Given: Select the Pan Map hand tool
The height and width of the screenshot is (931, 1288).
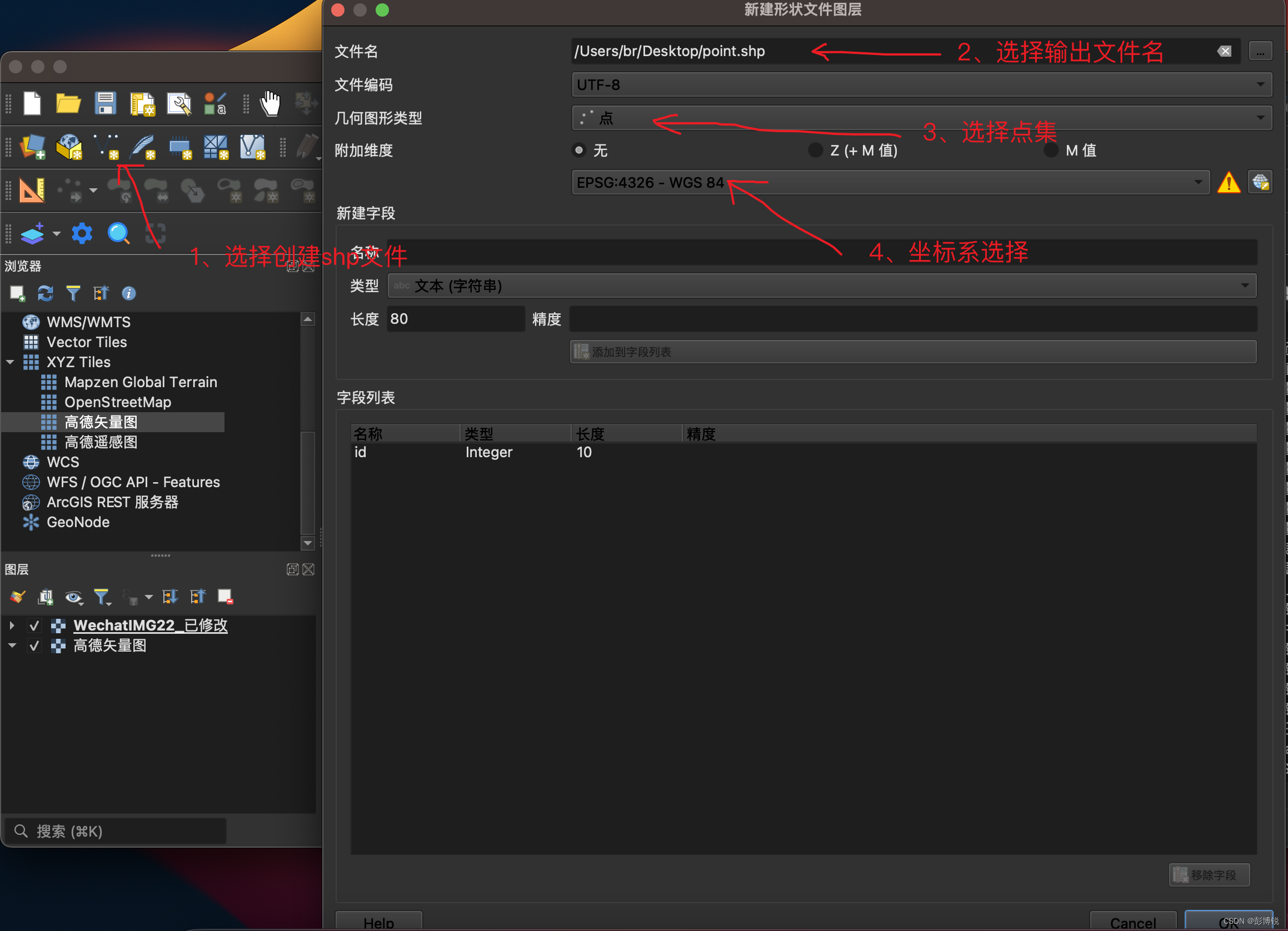Looking at the screenshot, I should 269,103.
